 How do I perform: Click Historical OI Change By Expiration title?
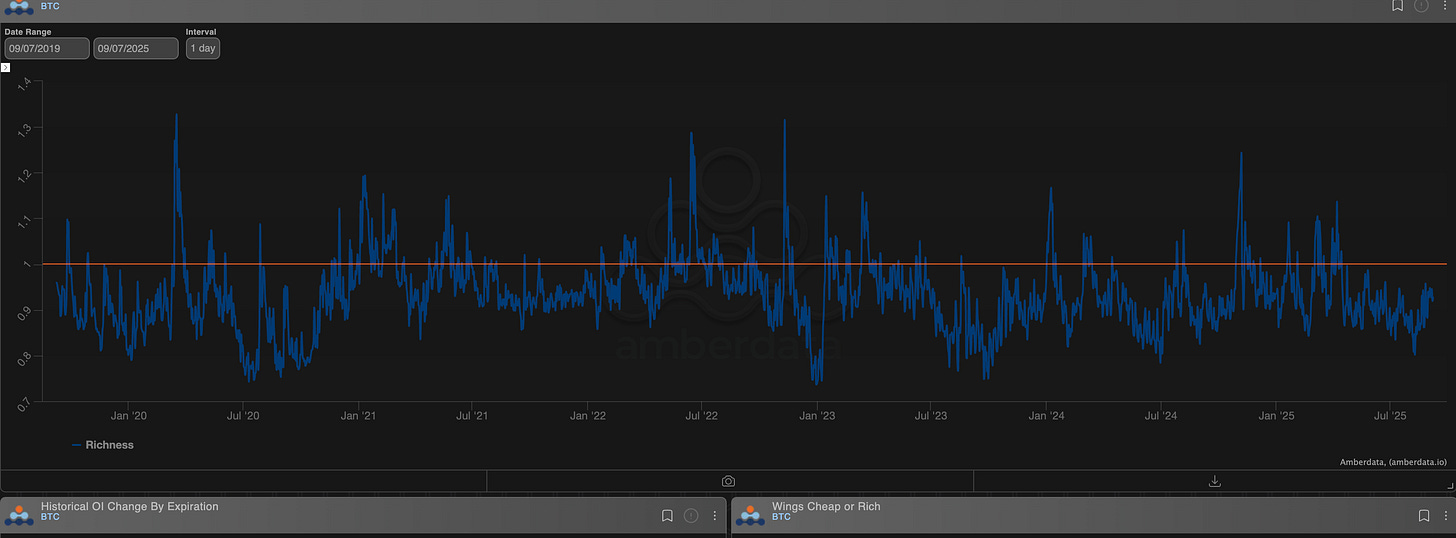[130, 507]
